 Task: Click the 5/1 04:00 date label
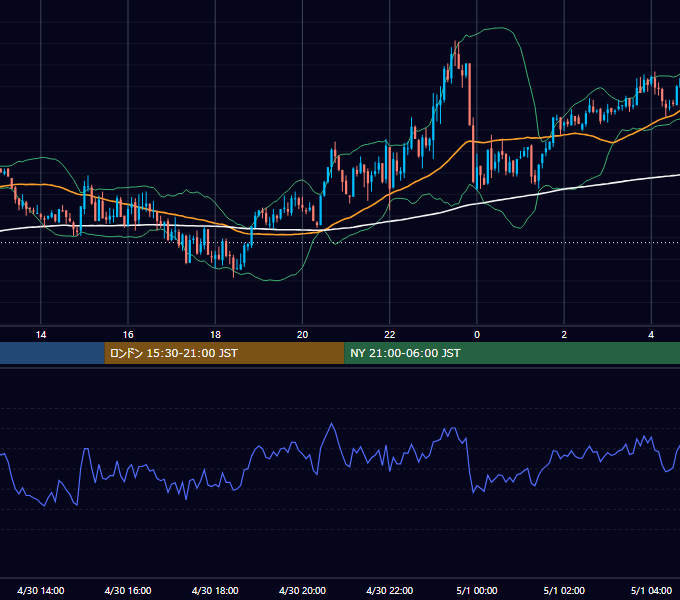[651, 590]
